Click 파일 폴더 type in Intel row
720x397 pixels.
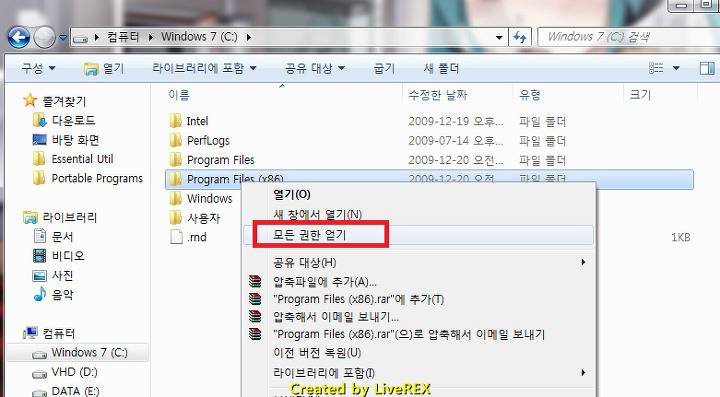(542, 121)
